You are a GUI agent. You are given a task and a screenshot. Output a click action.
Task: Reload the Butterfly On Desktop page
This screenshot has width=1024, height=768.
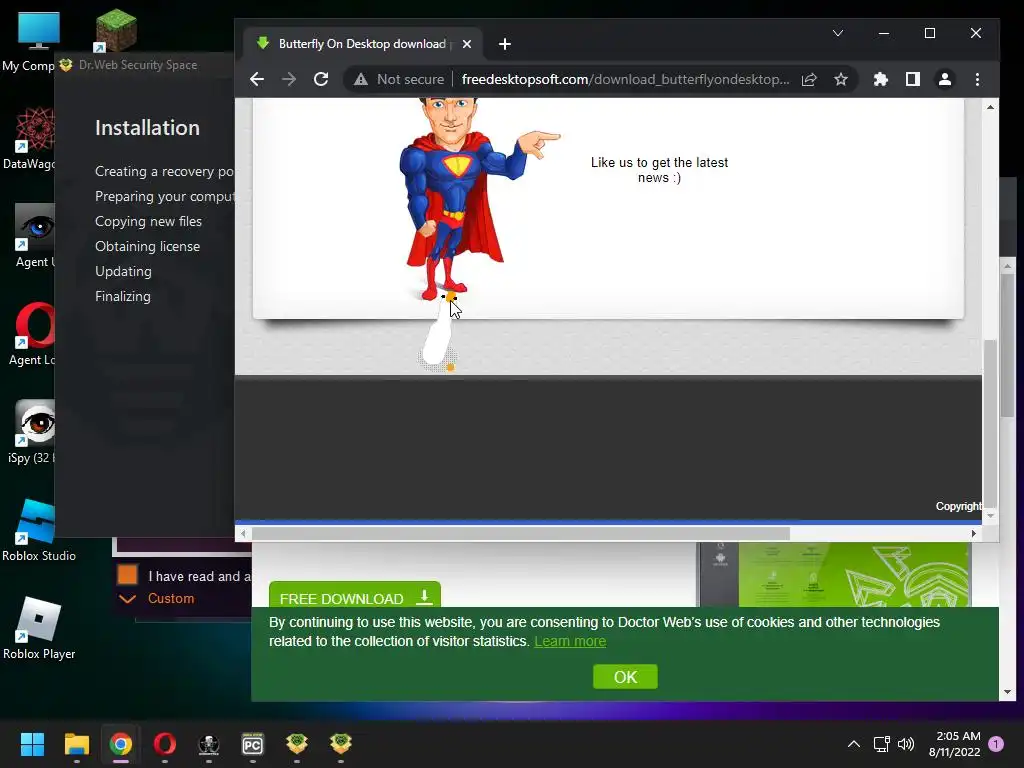tap(321, 80)
